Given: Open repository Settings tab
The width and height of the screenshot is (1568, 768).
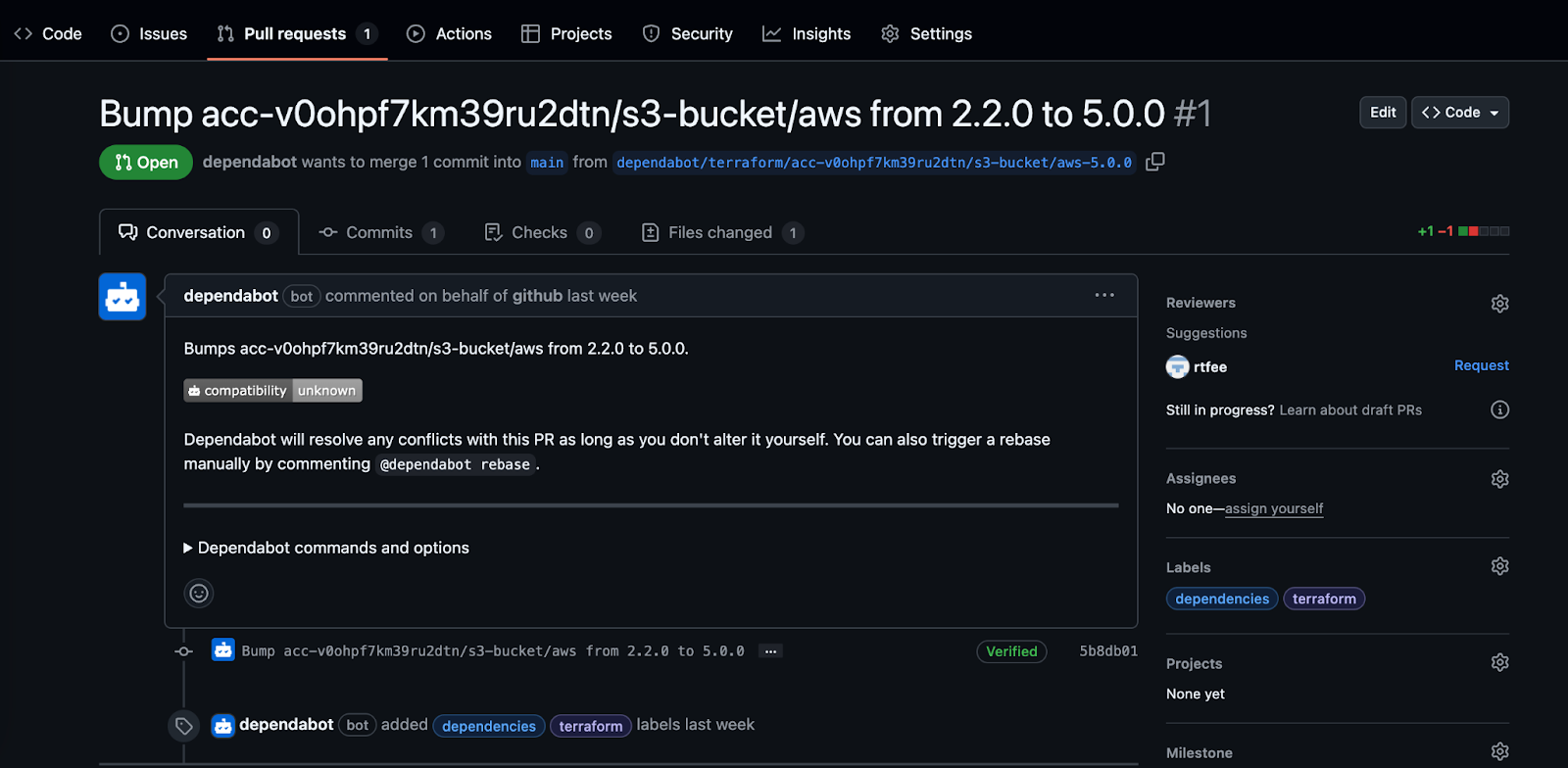Looking at the screenshot, I should click(926, 33).
